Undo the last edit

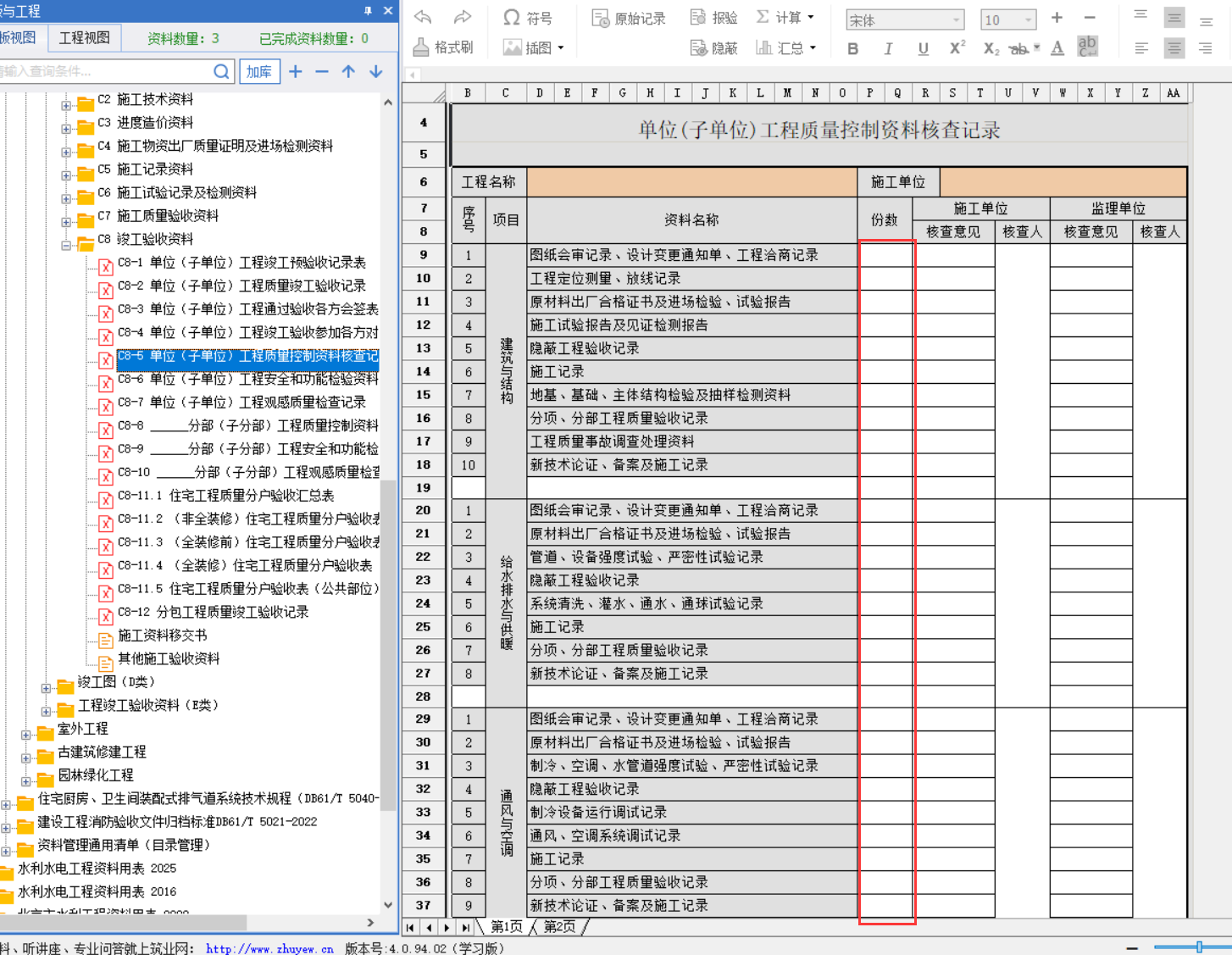point(424,18)
